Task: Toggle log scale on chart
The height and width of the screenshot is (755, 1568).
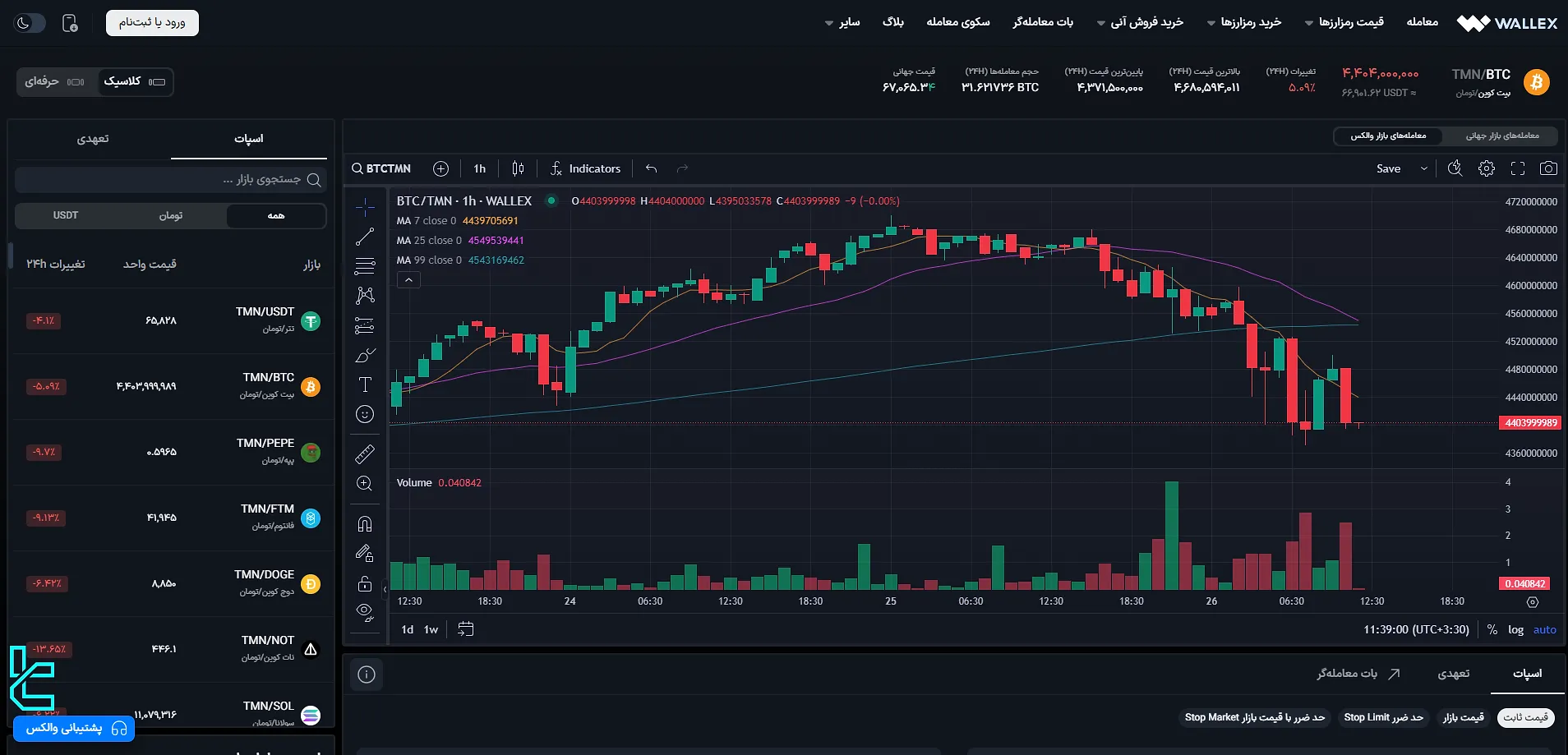Action: coord(1515,629)
